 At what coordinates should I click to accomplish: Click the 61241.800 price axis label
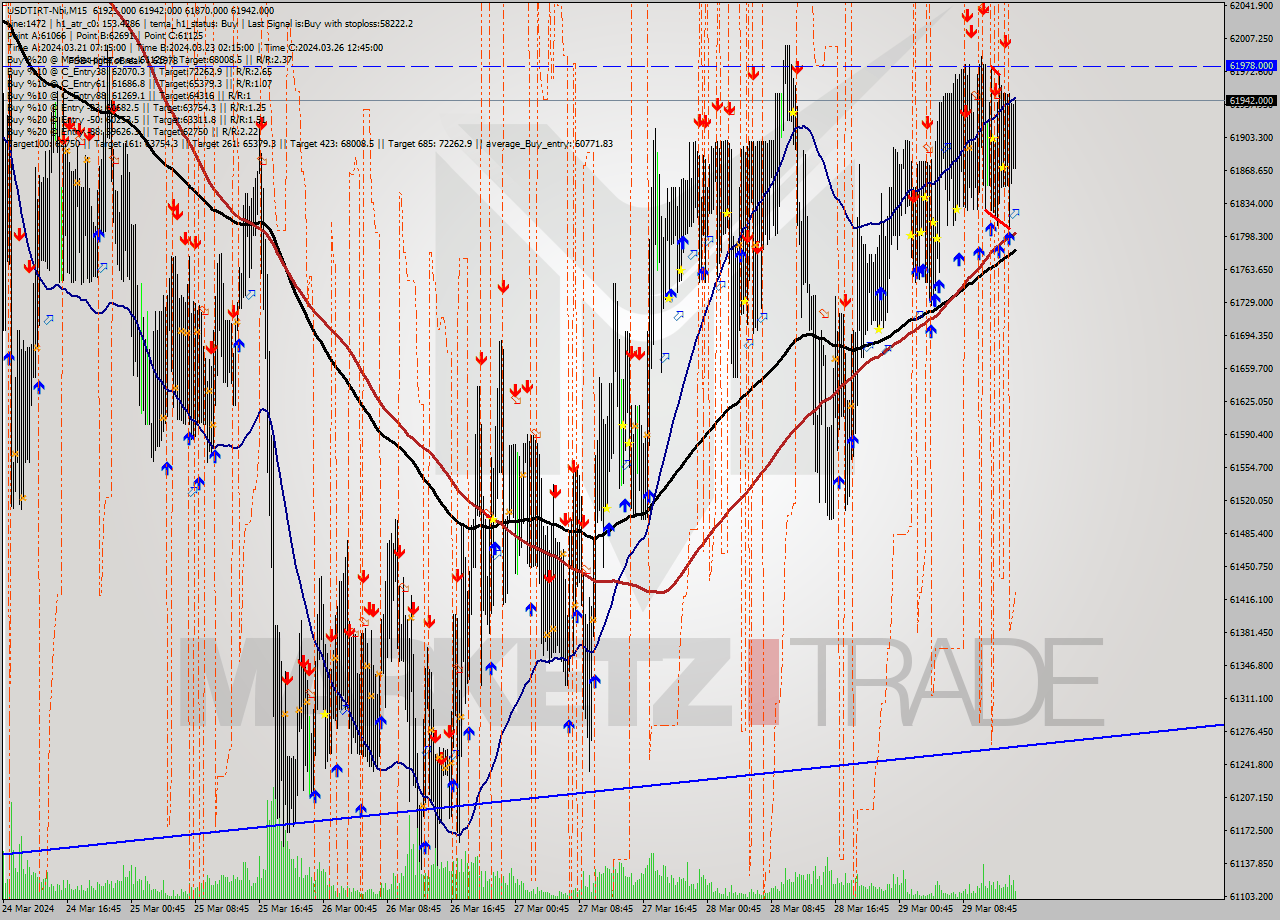[x=1251, y=764]
